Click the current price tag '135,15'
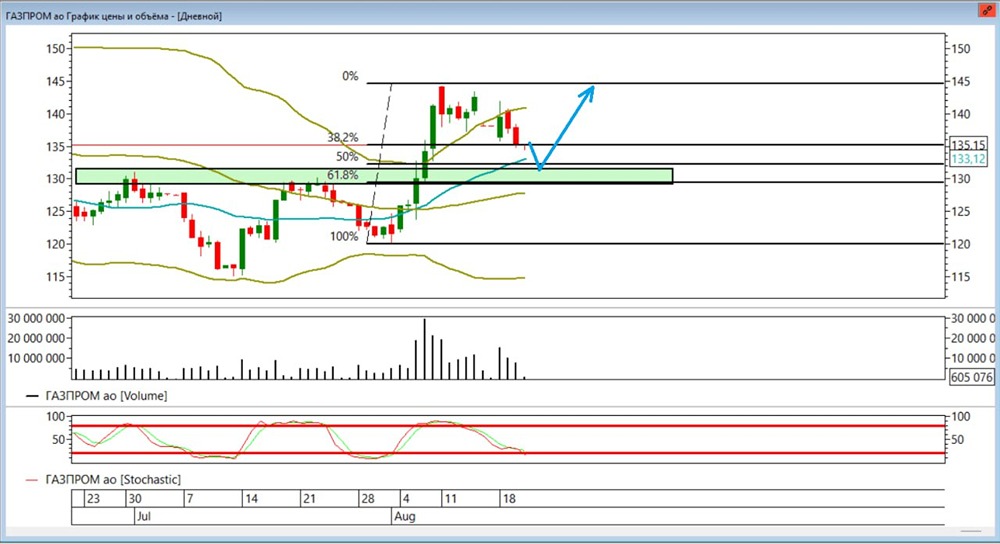1000x544 pixels. tap(968, 145)
